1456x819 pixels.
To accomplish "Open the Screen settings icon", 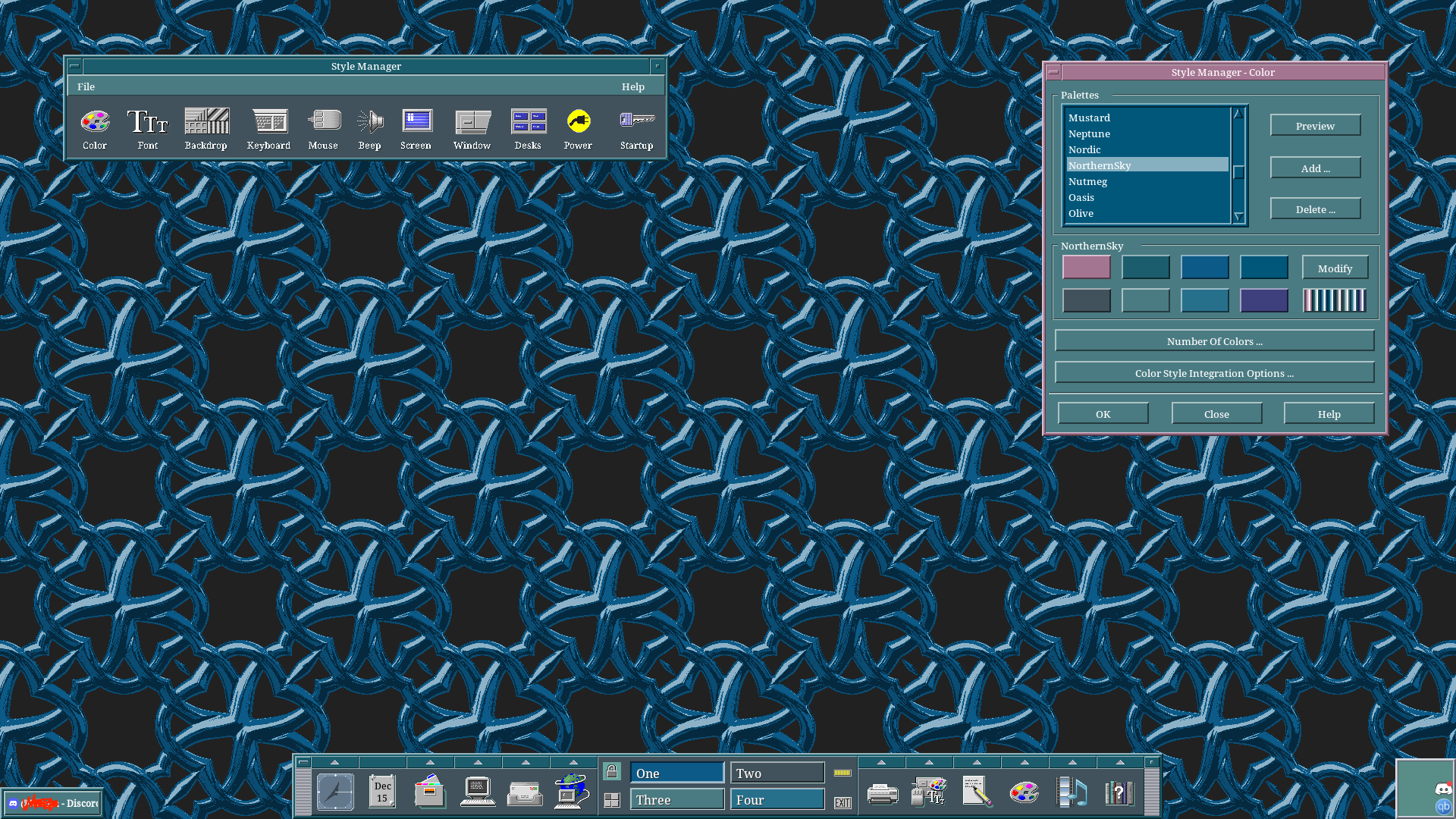I will click(x=416, y=128).
